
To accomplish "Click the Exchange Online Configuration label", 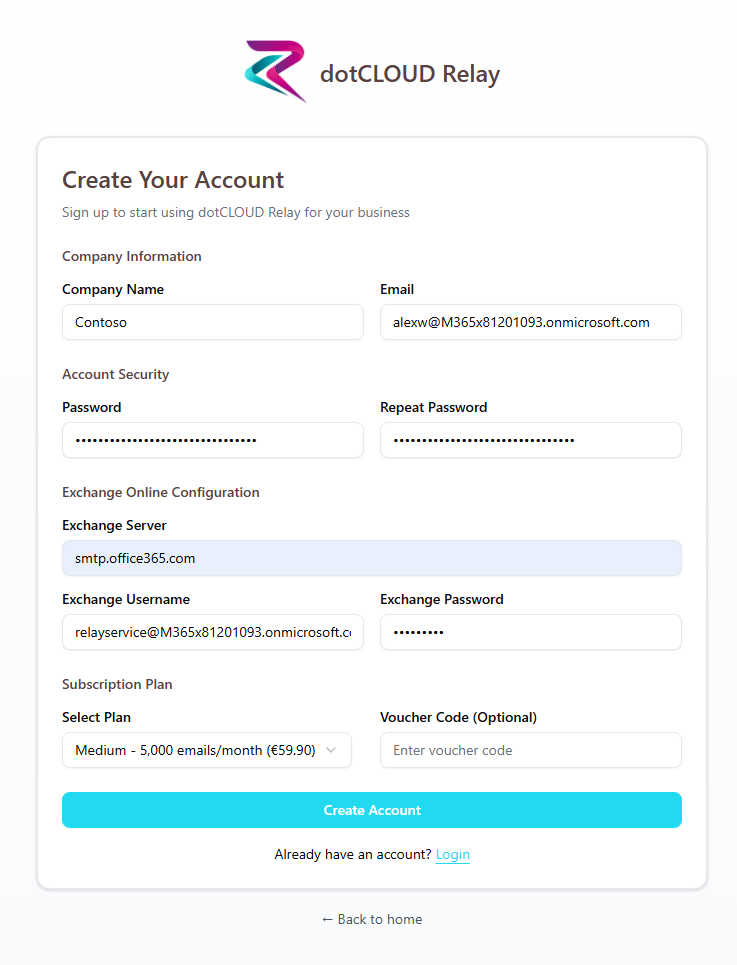I will pyautogui.click(x=160, y=492).
